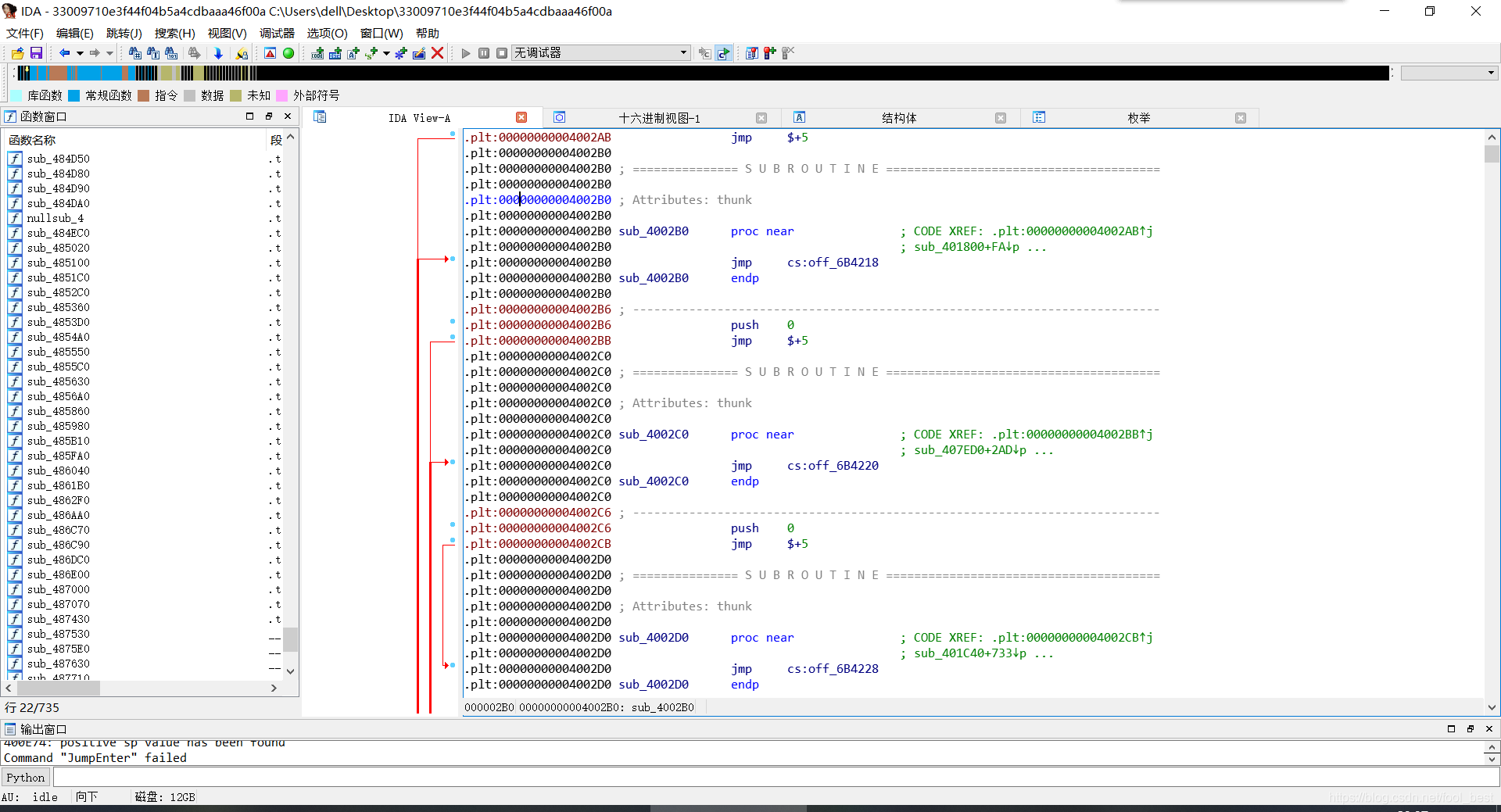This screenshot has width=1501, height=812.
Task: Maximize the 函数窗口 panel
Action: tap(250, 116)
